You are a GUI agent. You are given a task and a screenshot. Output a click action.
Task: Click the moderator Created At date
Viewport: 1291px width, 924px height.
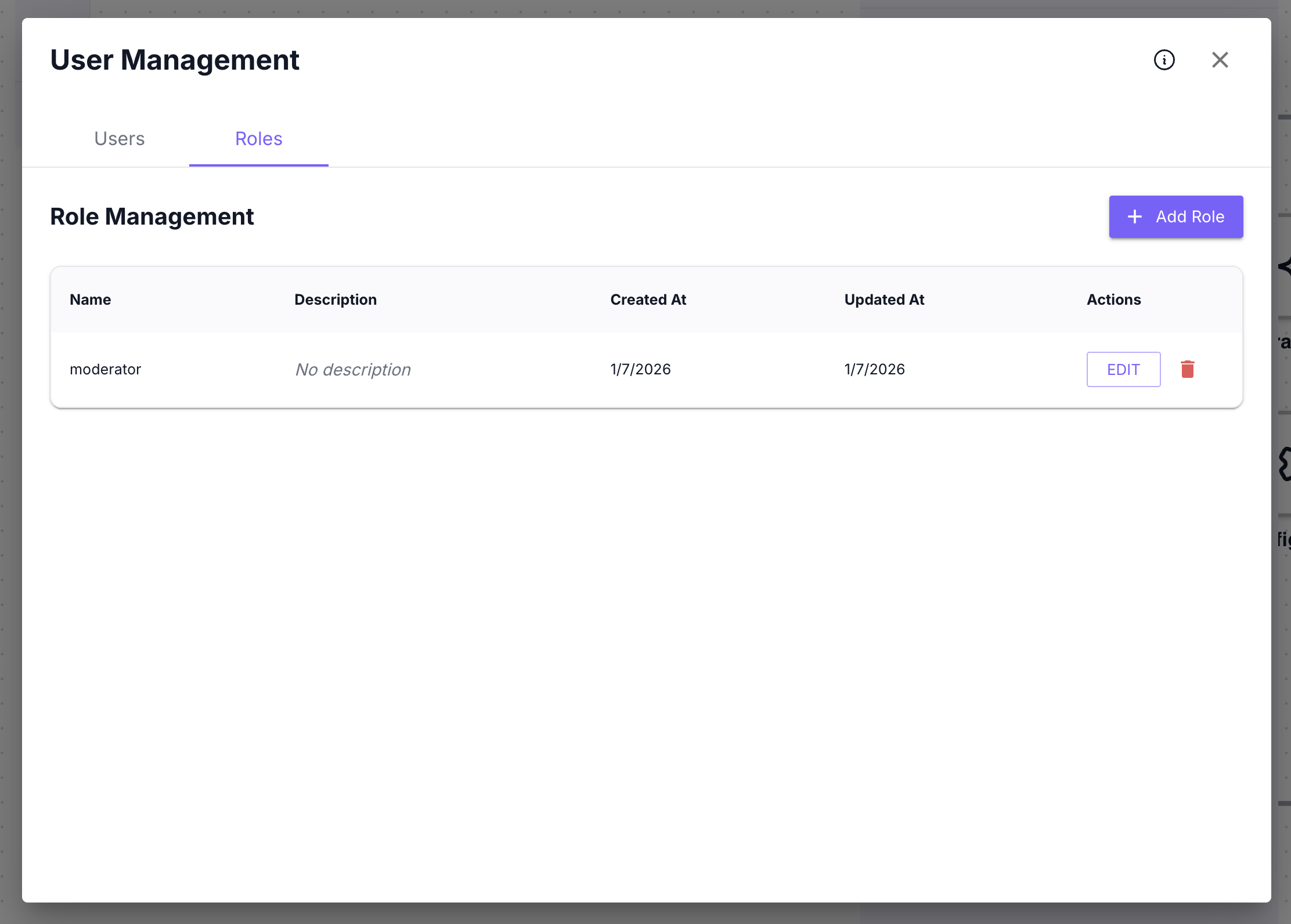pyautogui.click(x=640, y=369)
